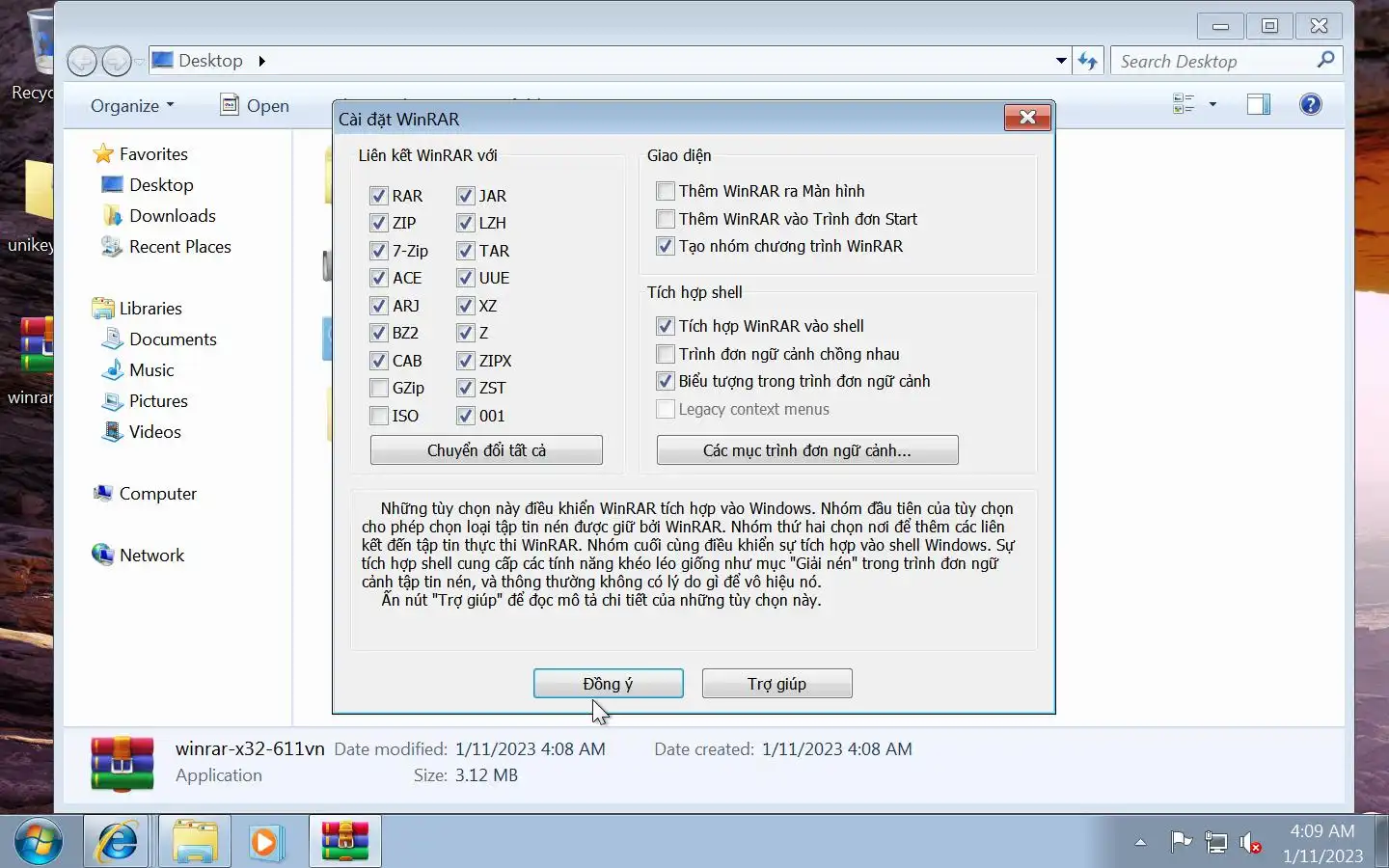Toggle the Z format checkbox
The height and width of the screenshot is (868, 1389).
click(x=466, y=333)
